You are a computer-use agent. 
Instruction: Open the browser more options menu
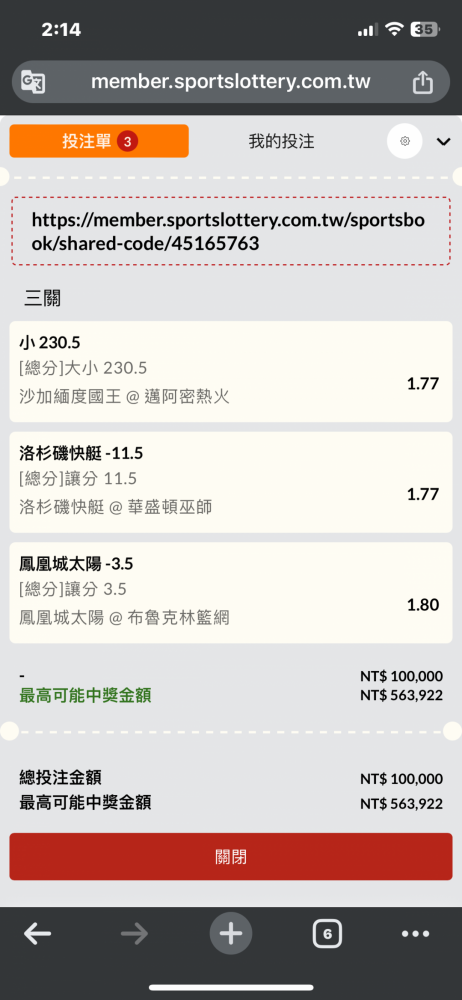pos(415,934)
